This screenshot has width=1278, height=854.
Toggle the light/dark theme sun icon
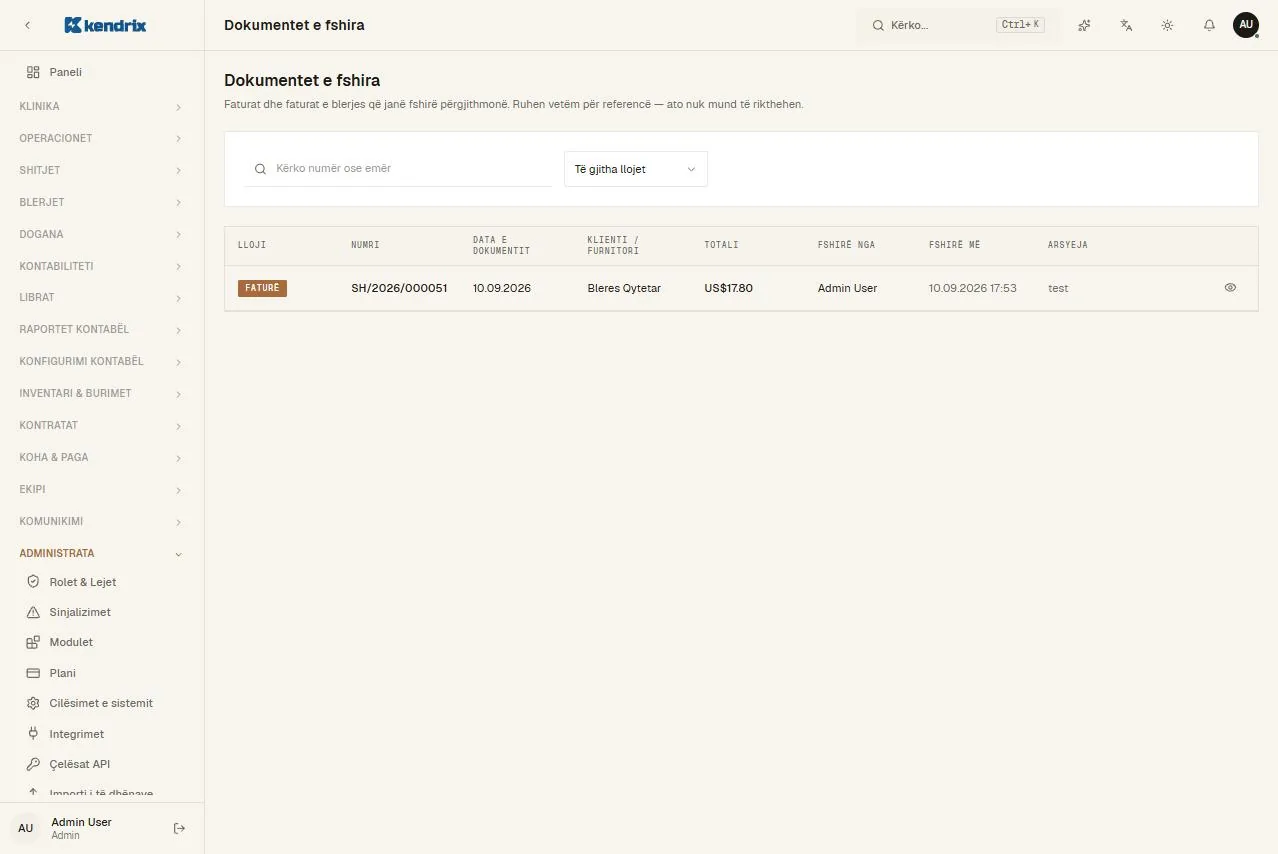click(x=1167, y=25)
